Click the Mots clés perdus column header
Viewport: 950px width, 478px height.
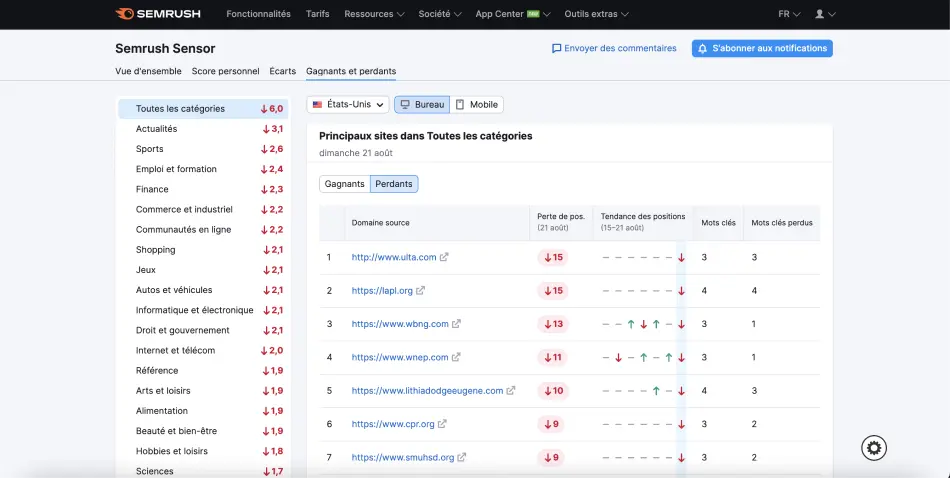point(782,222)
